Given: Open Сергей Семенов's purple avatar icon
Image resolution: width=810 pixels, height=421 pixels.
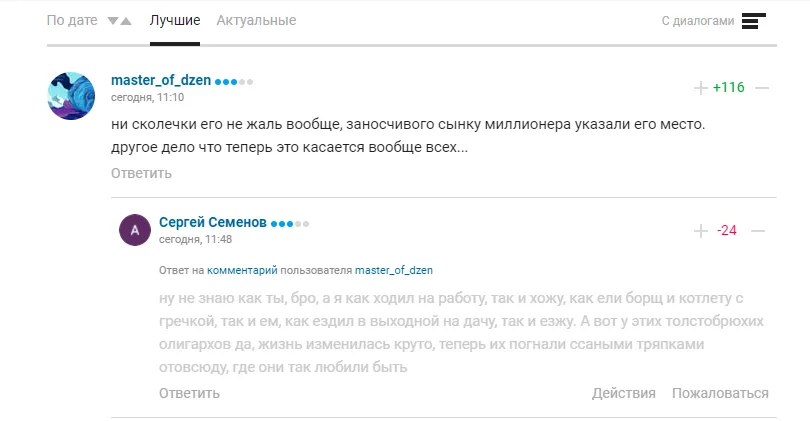Looking at the screenshot, I should 135,230.
